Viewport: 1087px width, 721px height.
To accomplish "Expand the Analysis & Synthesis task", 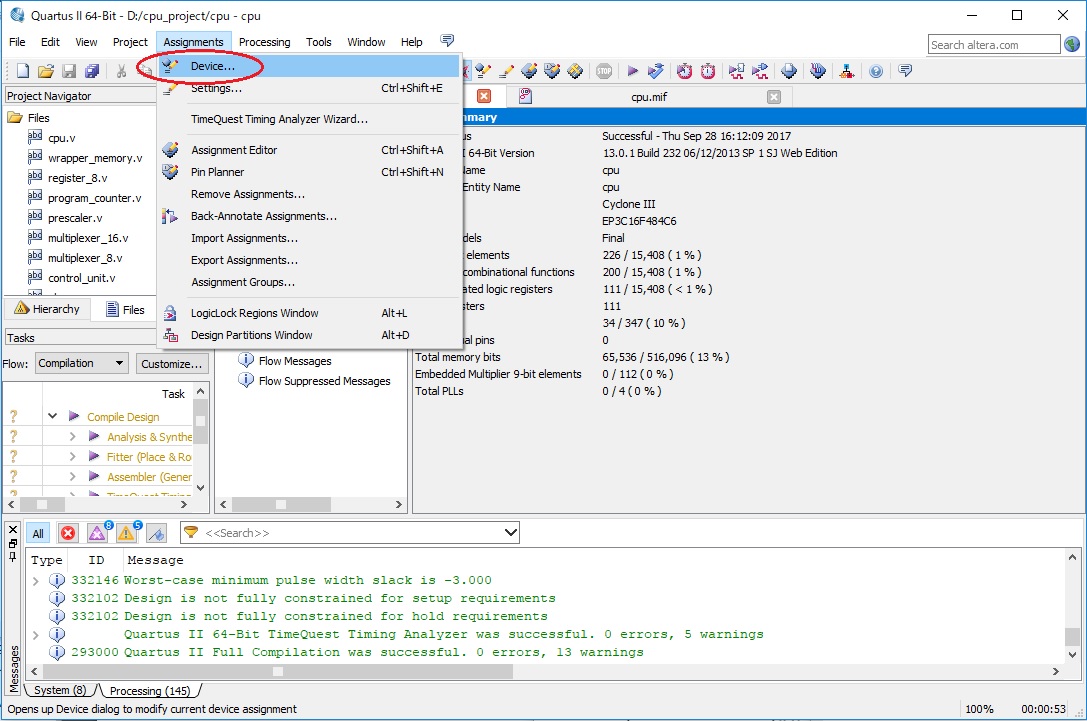I will (72, 436).
